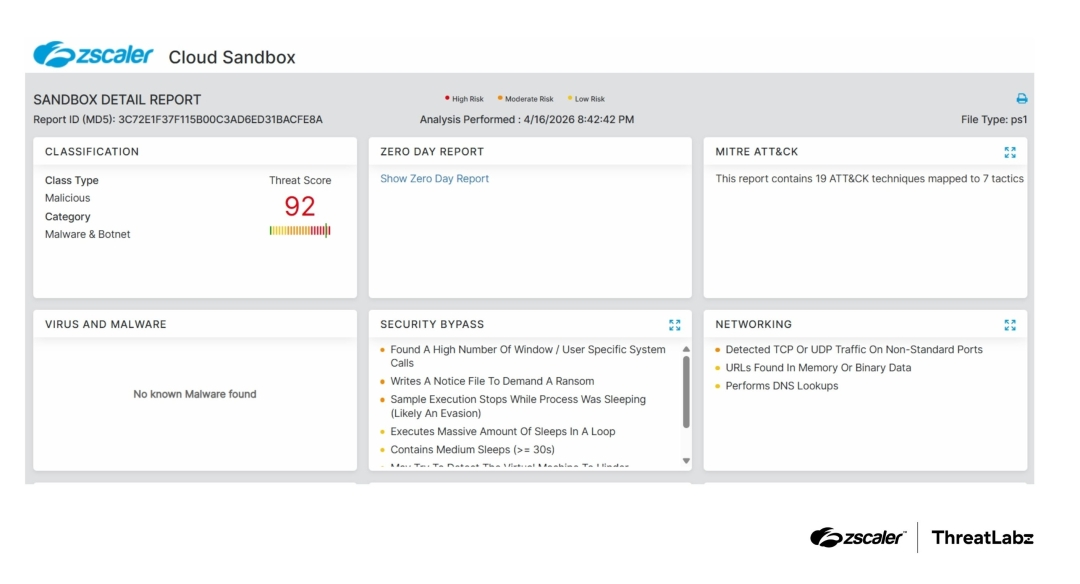Click the Classification panel heading
The height and width of the screenshot is (584, 1080).
pyautogui.click(x=92, y=152)
